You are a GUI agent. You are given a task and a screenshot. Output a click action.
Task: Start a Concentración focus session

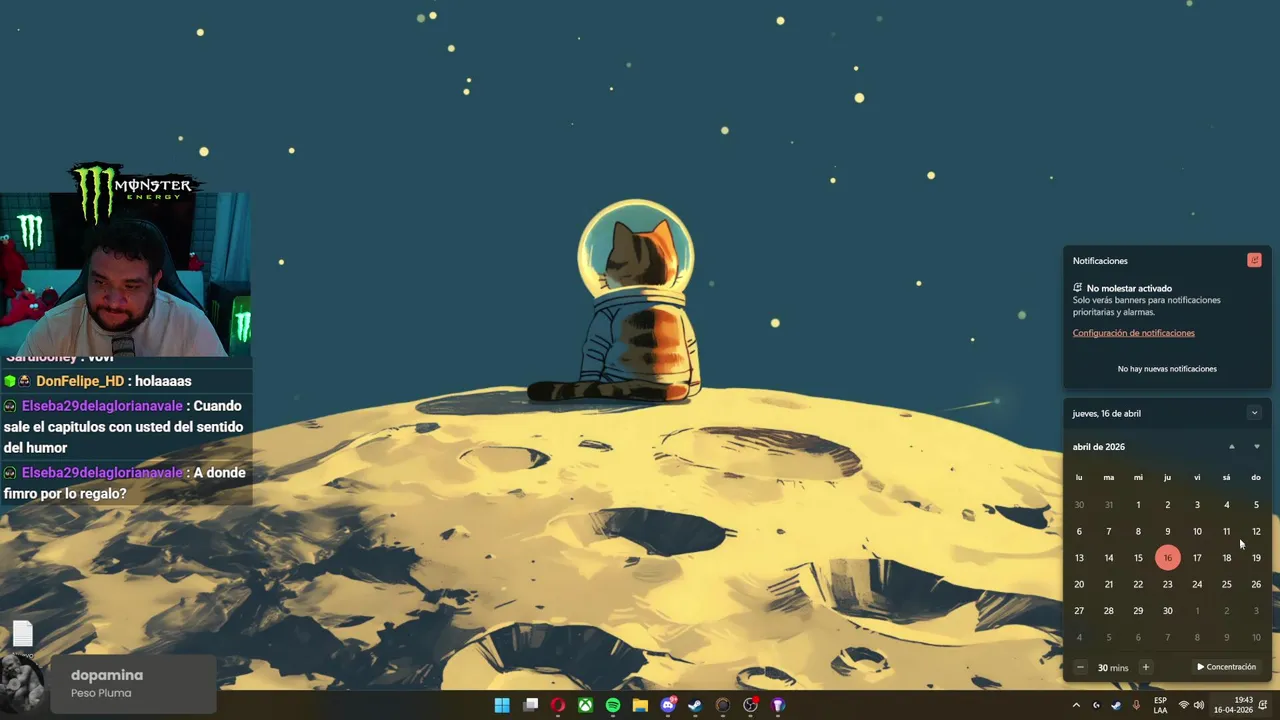(x=1226, y=667)
